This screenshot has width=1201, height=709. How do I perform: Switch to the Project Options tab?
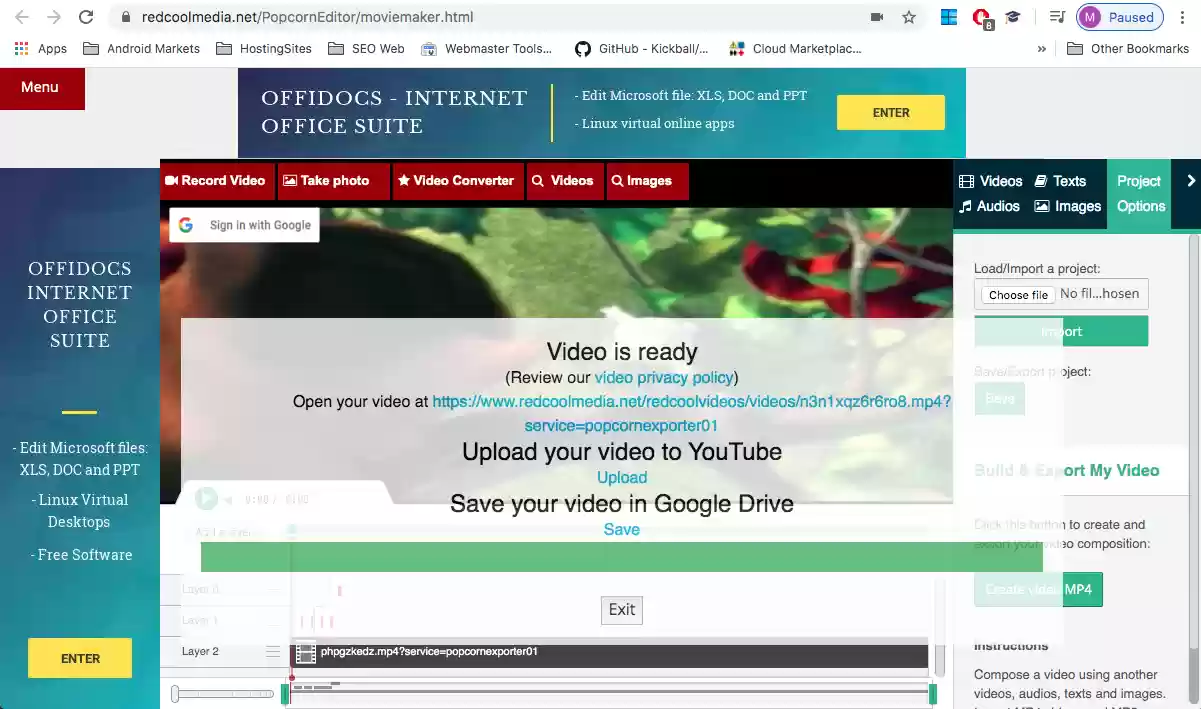click(x=1140, y=194)
